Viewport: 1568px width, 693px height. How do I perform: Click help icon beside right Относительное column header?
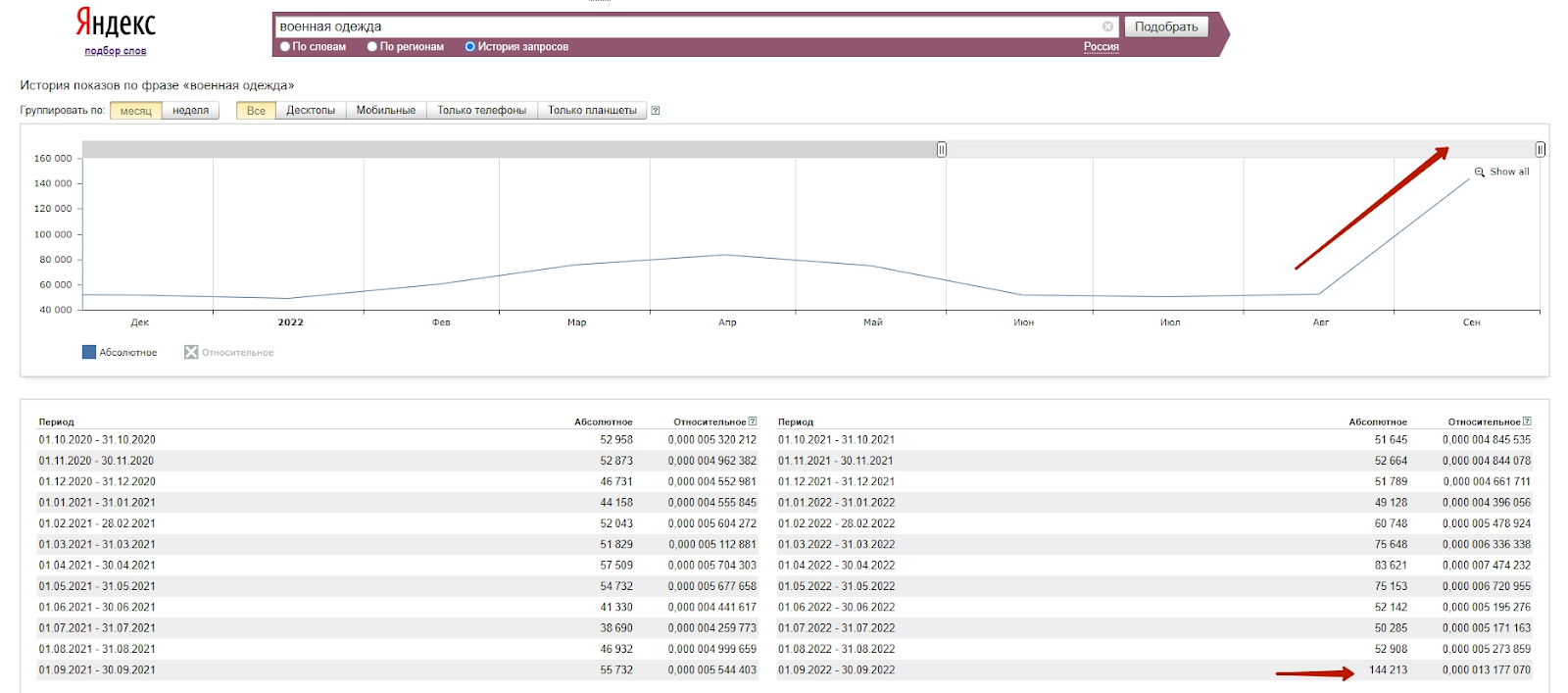point(1527,421)
